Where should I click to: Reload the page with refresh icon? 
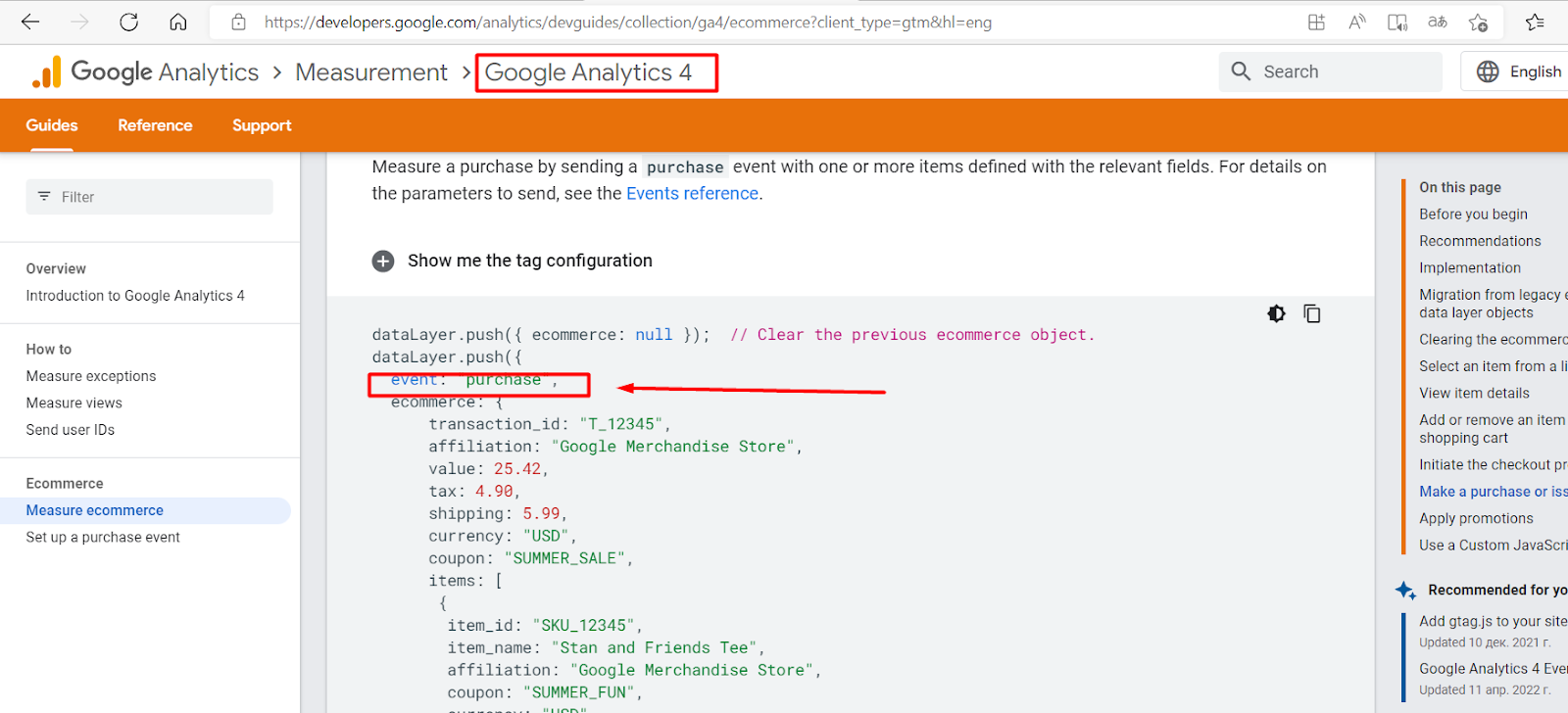point(128,22)
